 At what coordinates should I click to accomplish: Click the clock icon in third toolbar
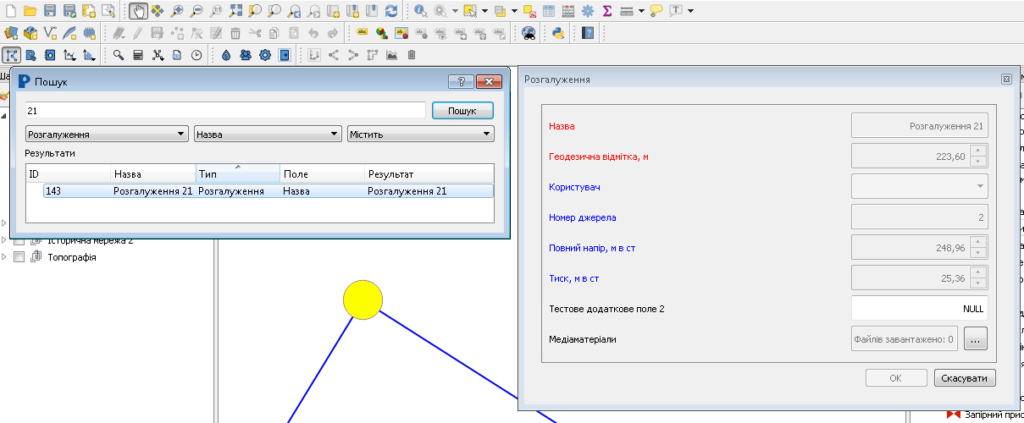(197, 55)
